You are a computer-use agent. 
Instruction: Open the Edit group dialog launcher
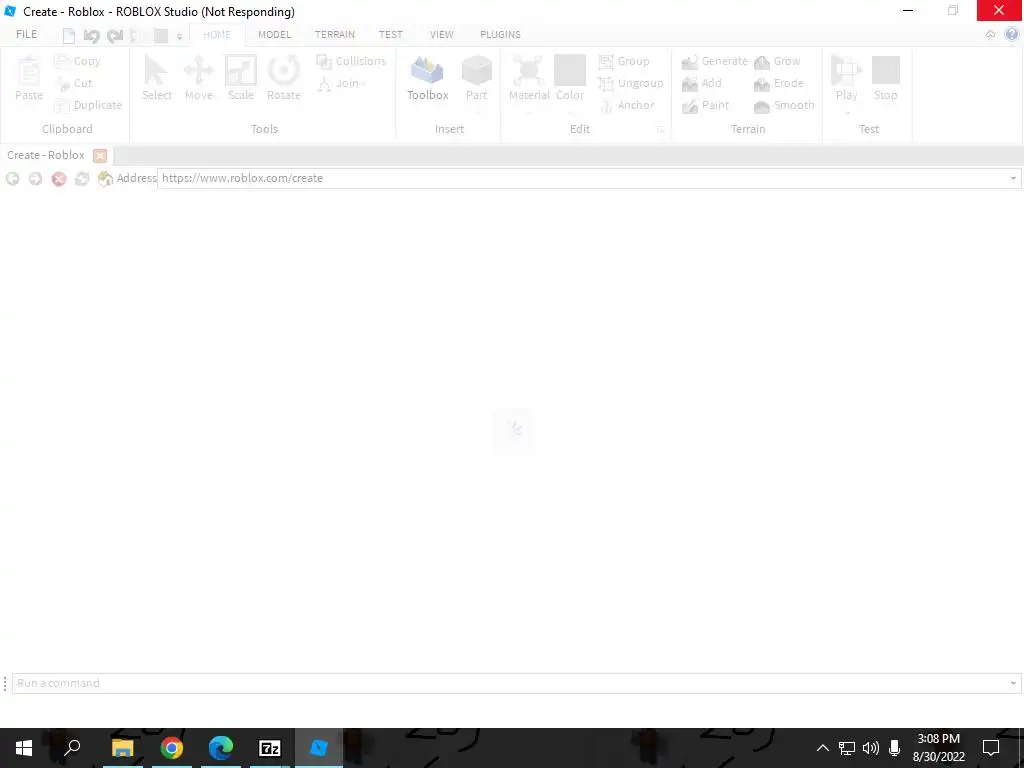tap(661, 130)
